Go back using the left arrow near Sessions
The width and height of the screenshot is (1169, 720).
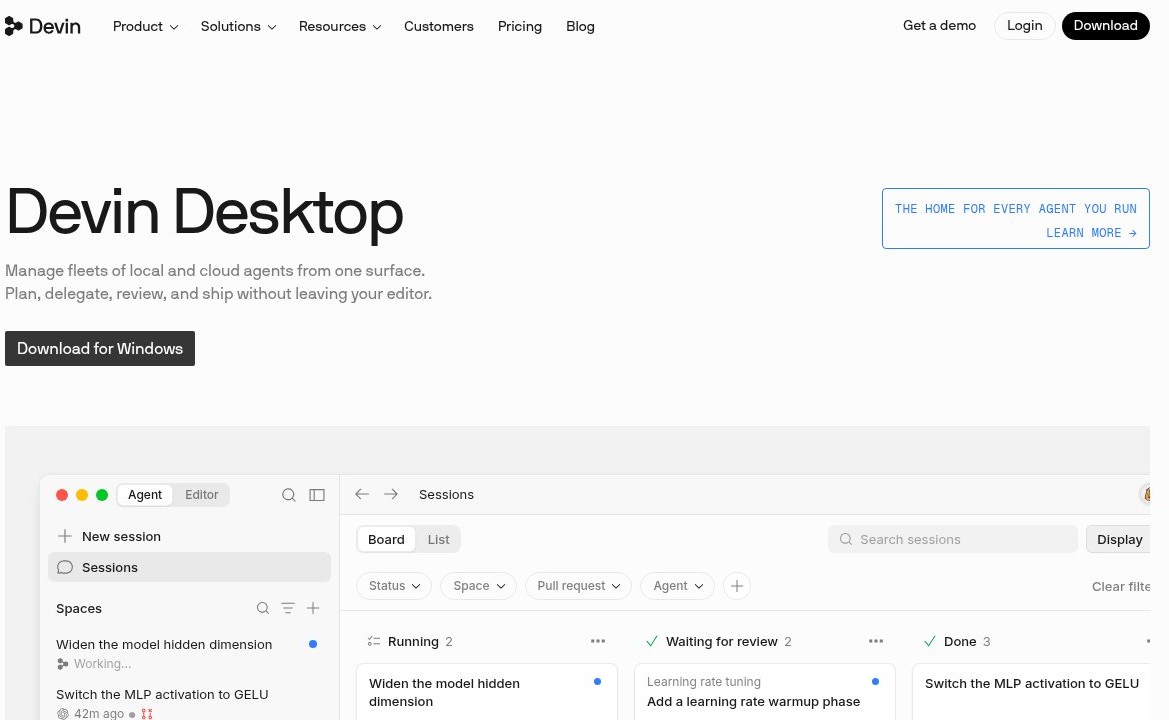pyautogui.click(x=362, y=494)
